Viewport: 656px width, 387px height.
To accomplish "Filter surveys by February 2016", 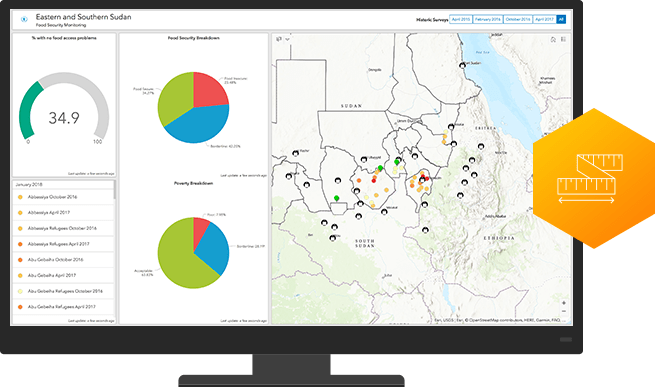I will pos(488,19).
